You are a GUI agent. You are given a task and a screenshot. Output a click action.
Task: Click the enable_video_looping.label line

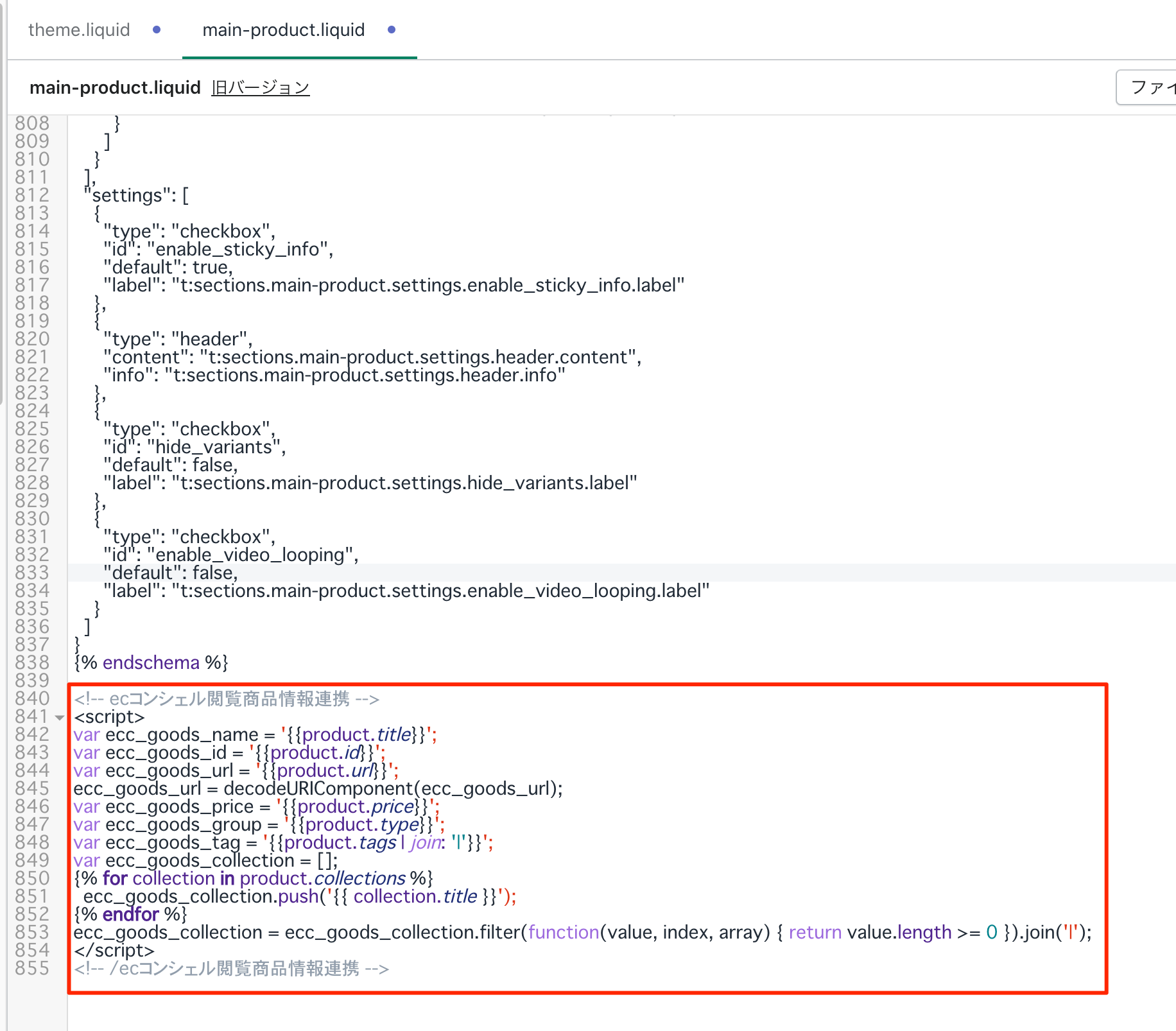point(406,590)
